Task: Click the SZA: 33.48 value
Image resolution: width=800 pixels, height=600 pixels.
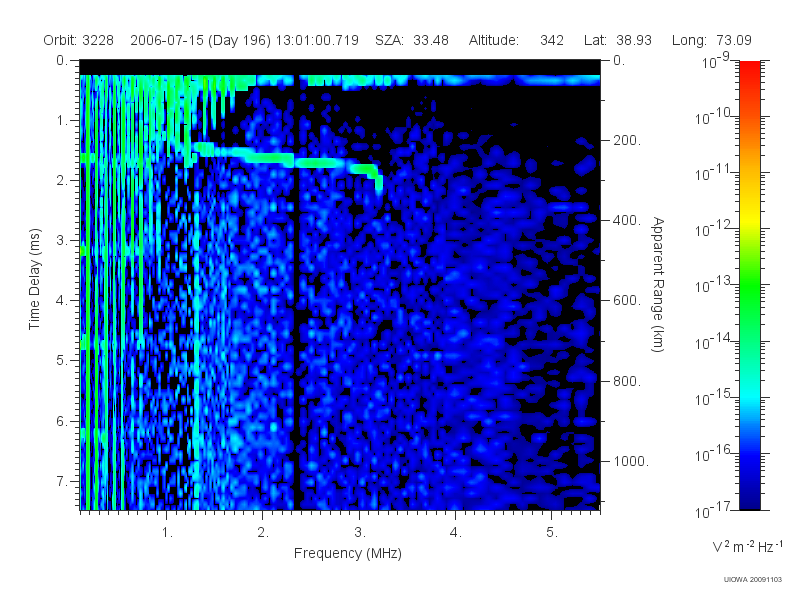Action: pos(412,40)
